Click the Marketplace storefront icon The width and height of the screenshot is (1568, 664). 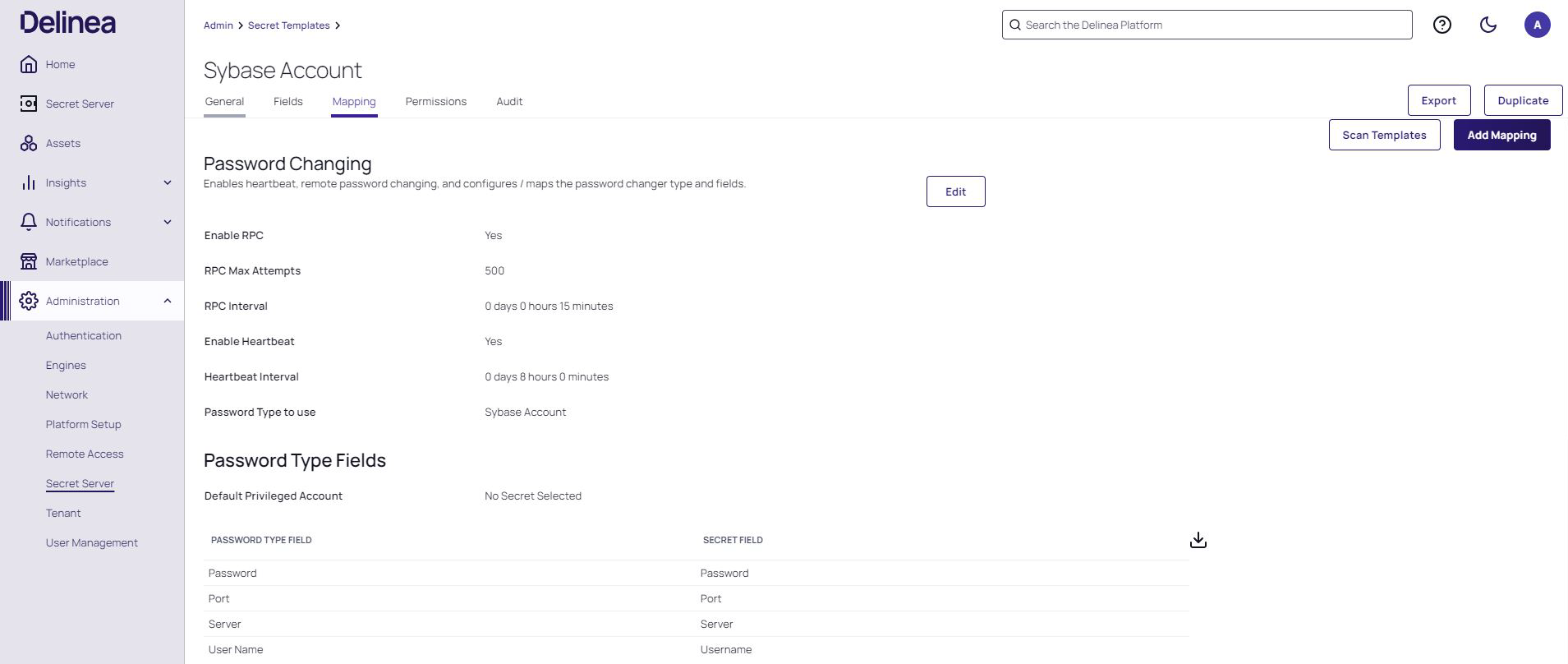pyautogui.click(x=29, y=261)
